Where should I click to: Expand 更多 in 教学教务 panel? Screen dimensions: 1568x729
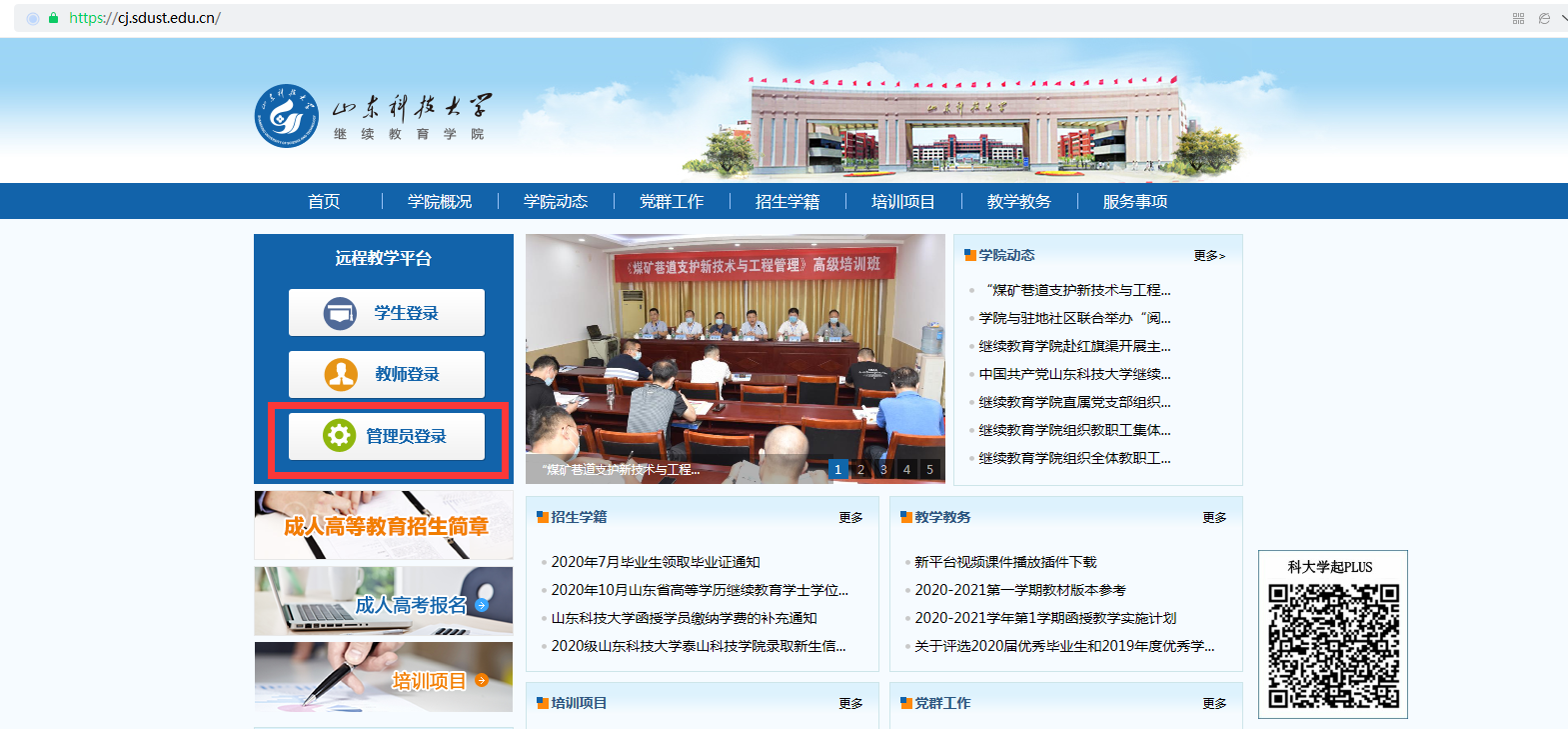point(1214,518)
